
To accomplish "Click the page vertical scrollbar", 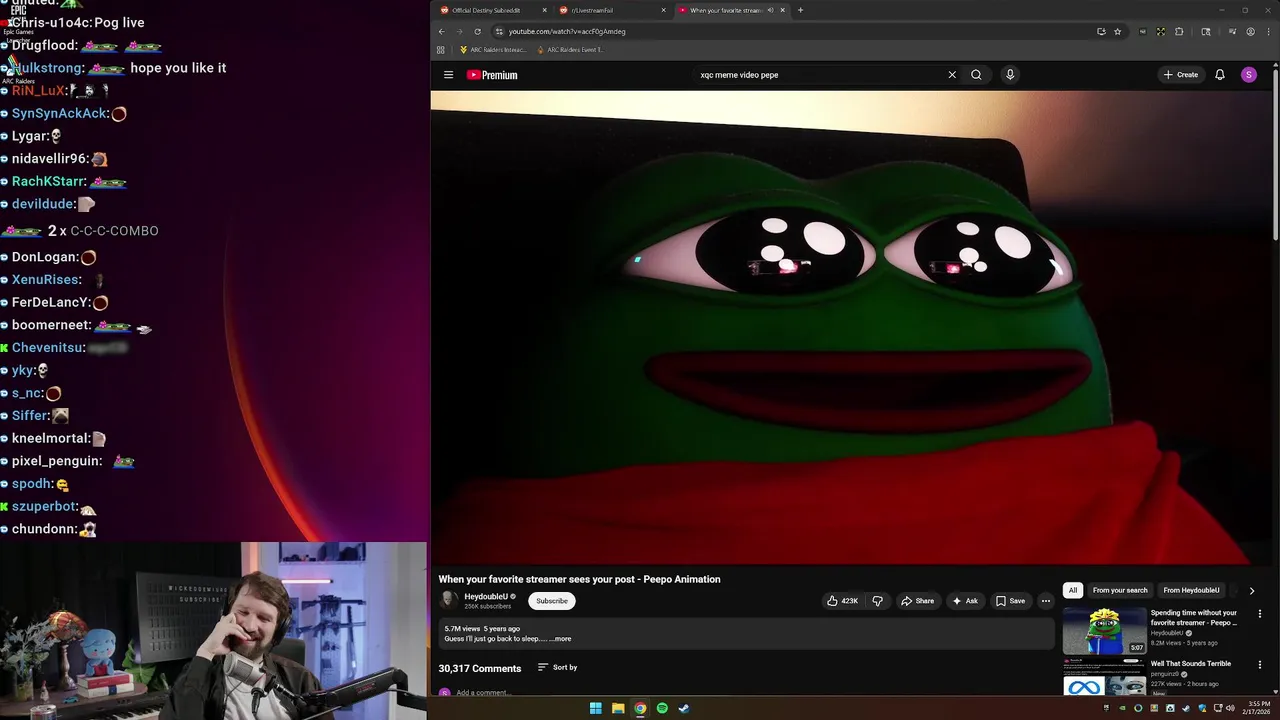I will [1275, 154].
